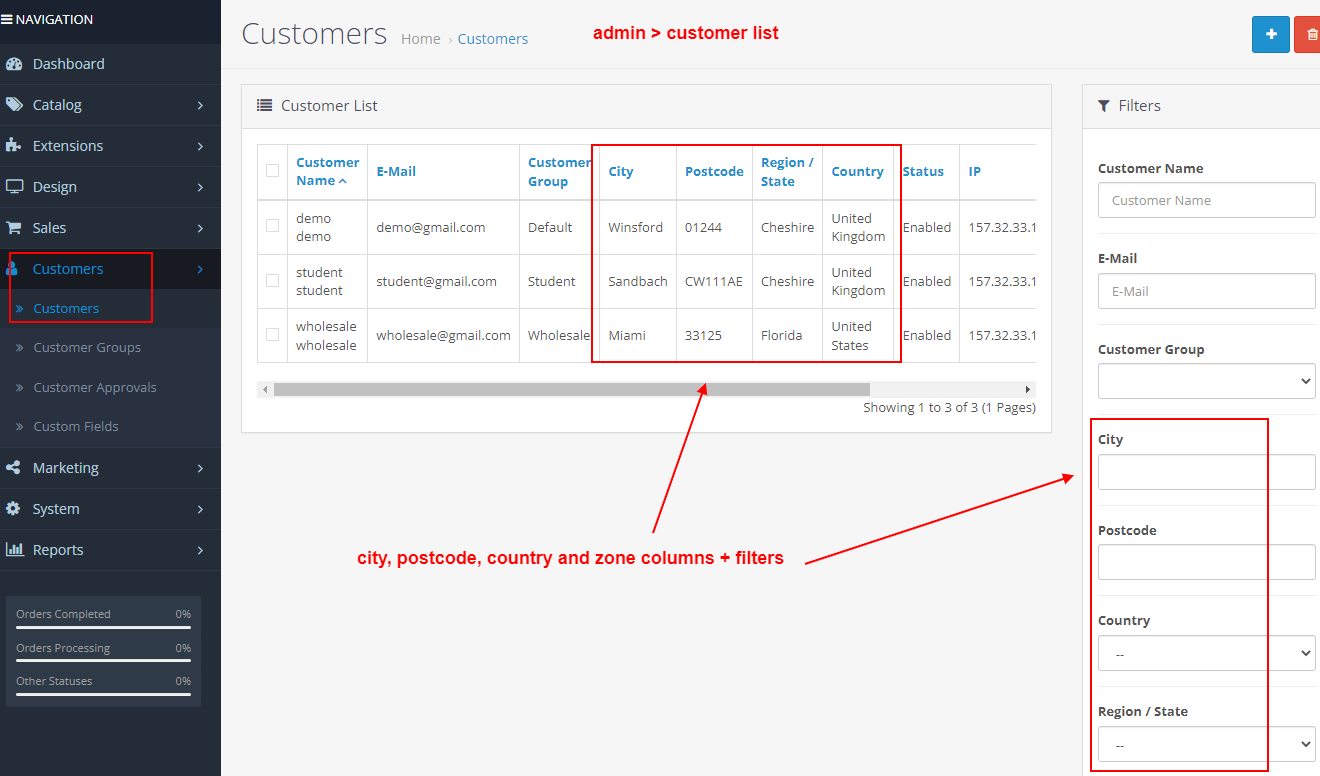Open the Region / State filter dropdown
Image resolution: width=1320 pixels, height=776 pixels.
coord(1206,744)
